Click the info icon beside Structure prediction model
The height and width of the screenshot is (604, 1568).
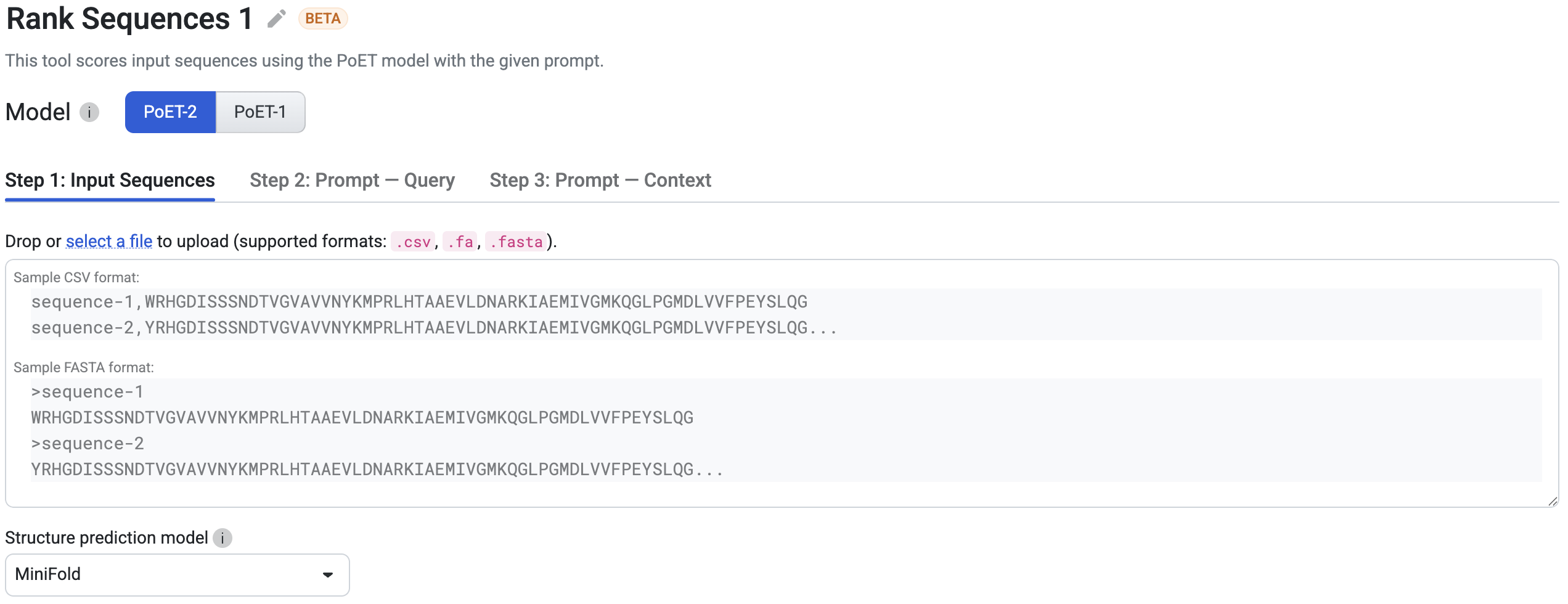(223, 537)
